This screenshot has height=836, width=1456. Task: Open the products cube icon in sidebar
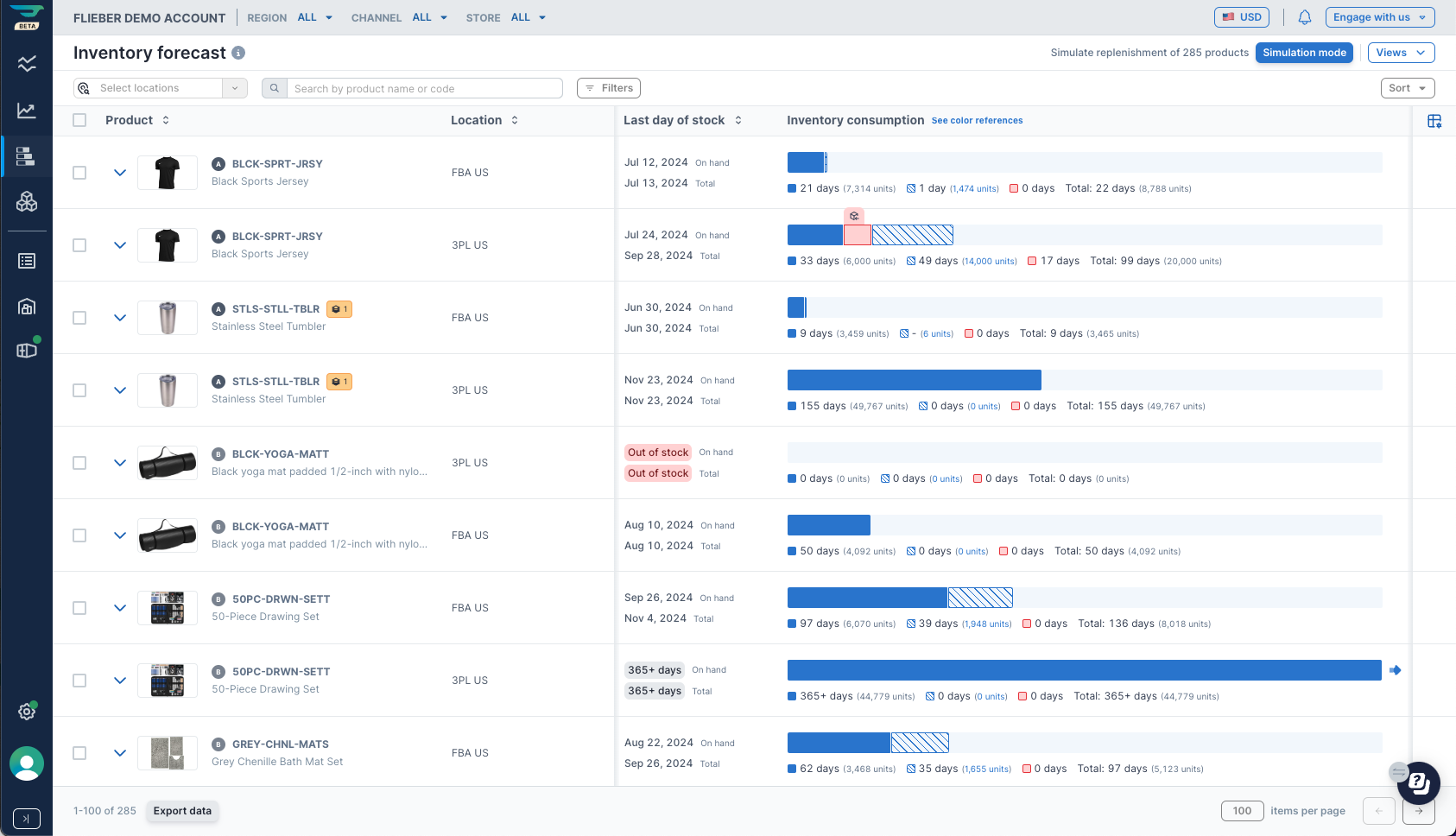26,201
